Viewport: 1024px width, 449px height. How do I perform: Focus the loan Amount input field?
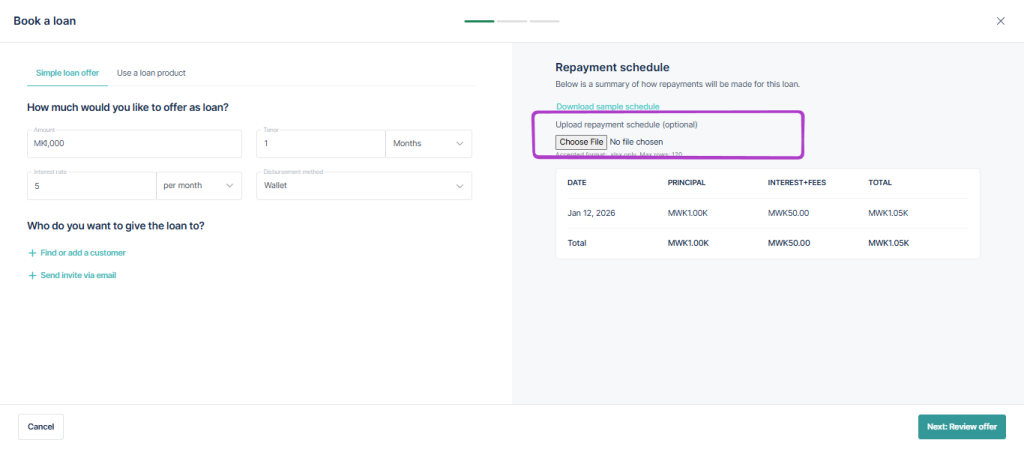coord(134,144)
